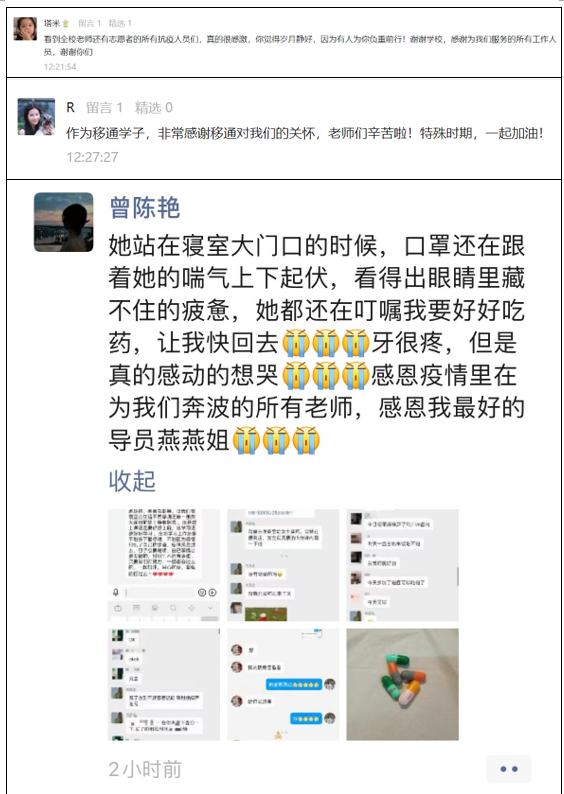Open the bottom-left chat screenshot thumbnail
This screenshot has width=564, height=794.
164,684
